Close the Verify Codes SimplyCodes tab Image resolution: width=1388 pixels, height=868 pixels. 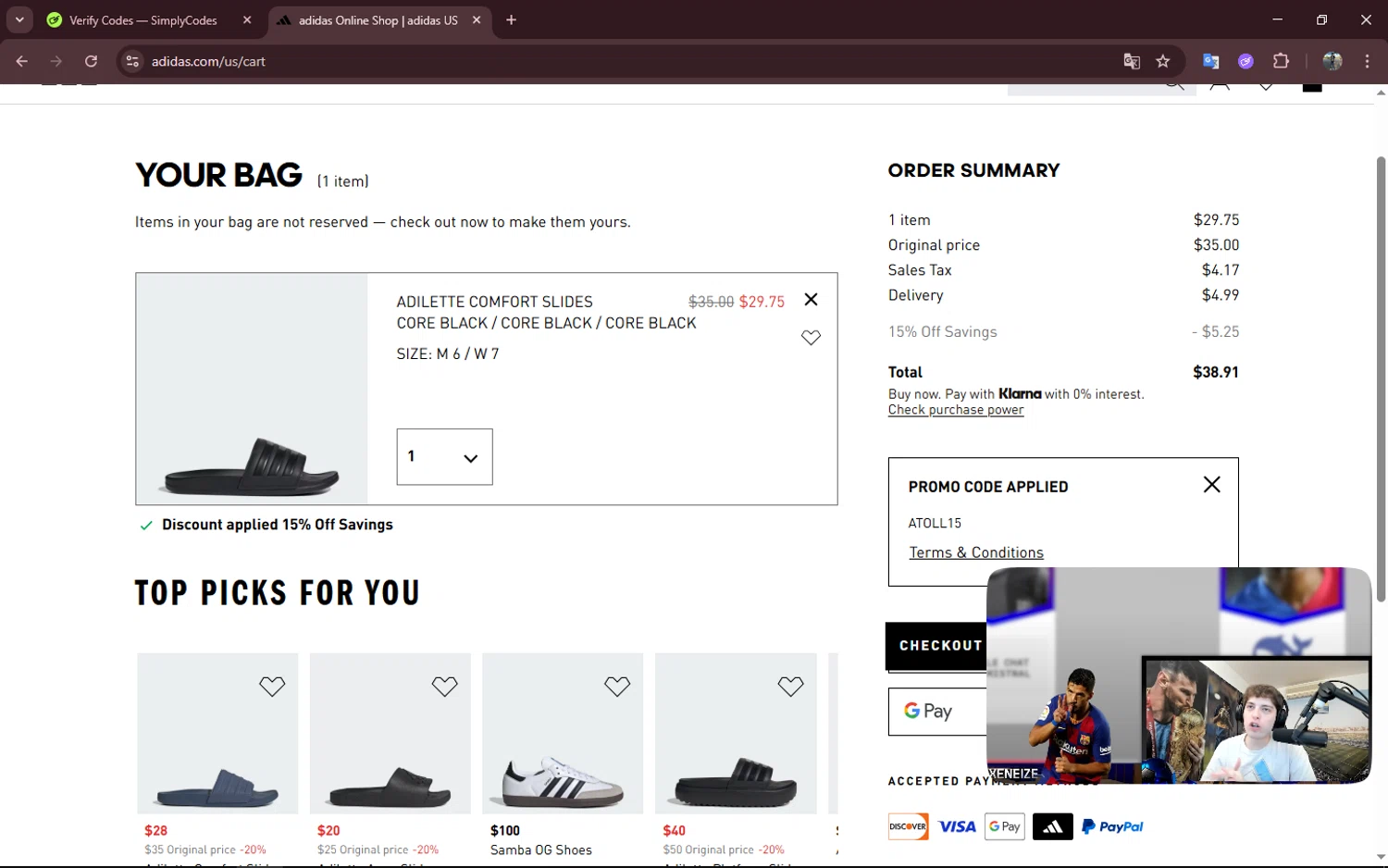(247, 20)
